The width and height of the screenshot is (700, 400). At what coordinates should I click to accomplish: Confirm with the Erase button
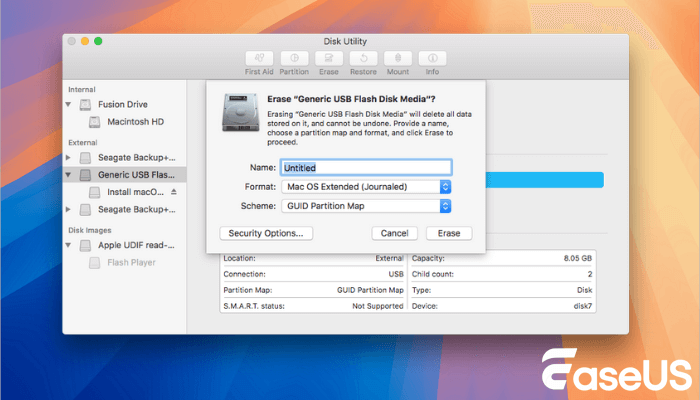(x=449, y=233)
